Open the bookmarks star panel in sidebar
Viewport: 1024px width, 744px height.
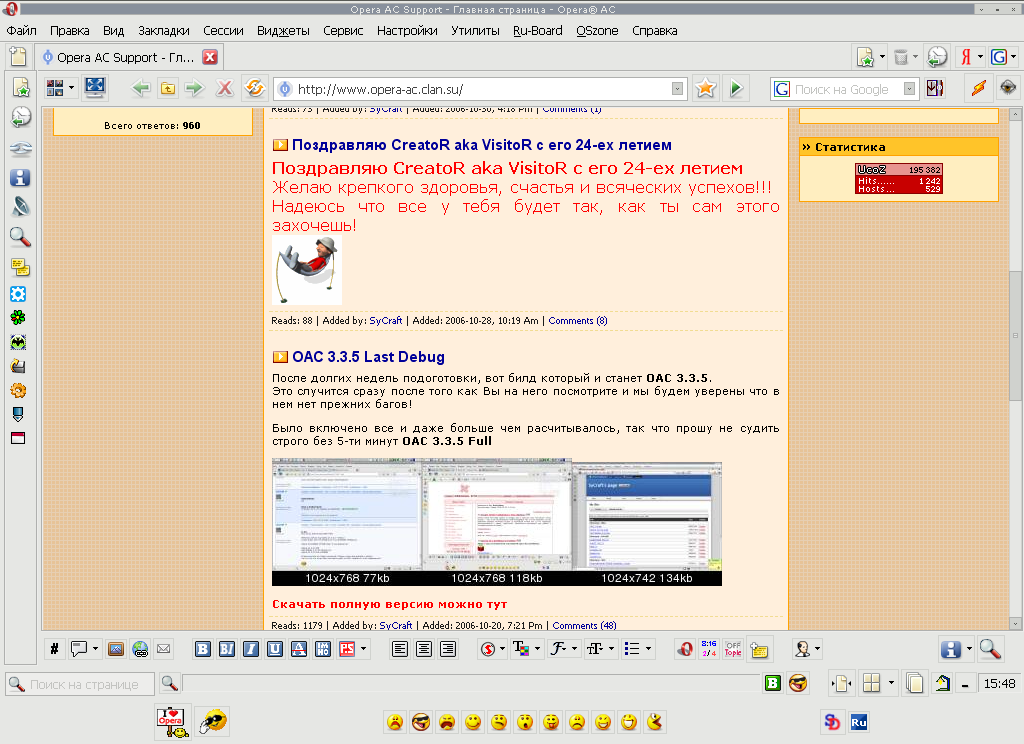(21, 87)
